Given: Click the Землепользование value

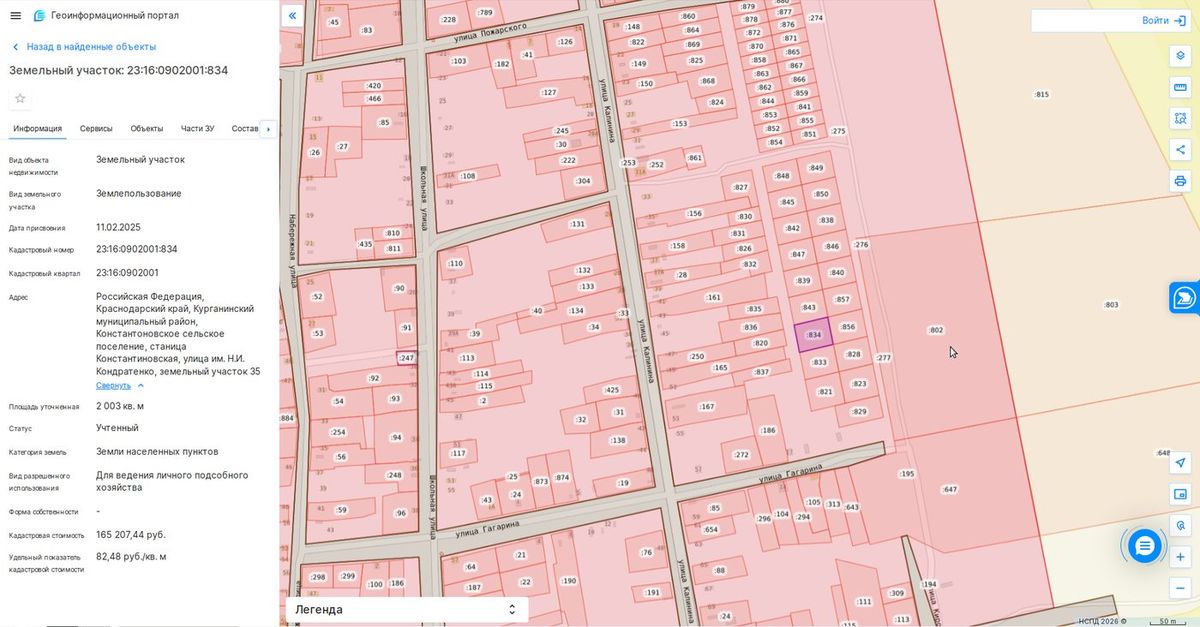Looking at the screenshot, I should pyautogui.click(x=139, y=193).
